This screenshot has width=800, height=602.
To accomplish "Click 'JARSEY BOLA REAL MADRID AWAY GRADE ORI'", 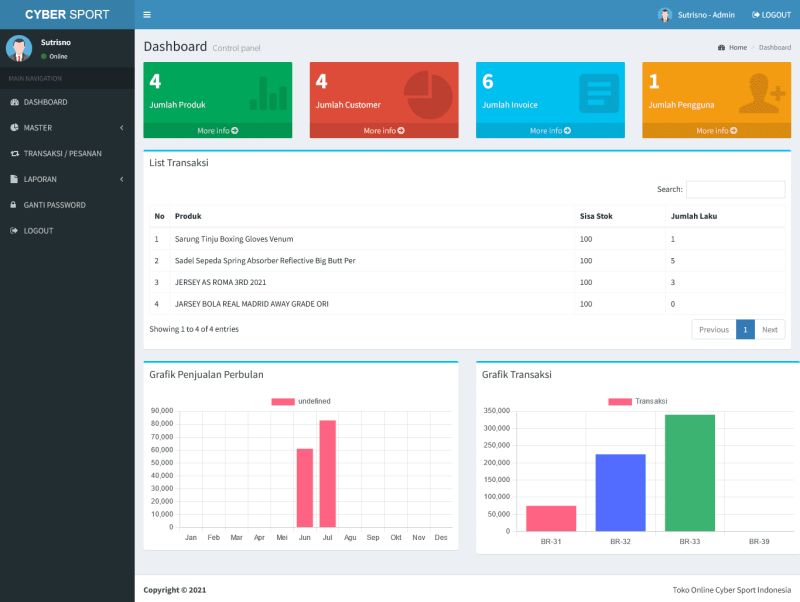I will (x=252, y=304).
